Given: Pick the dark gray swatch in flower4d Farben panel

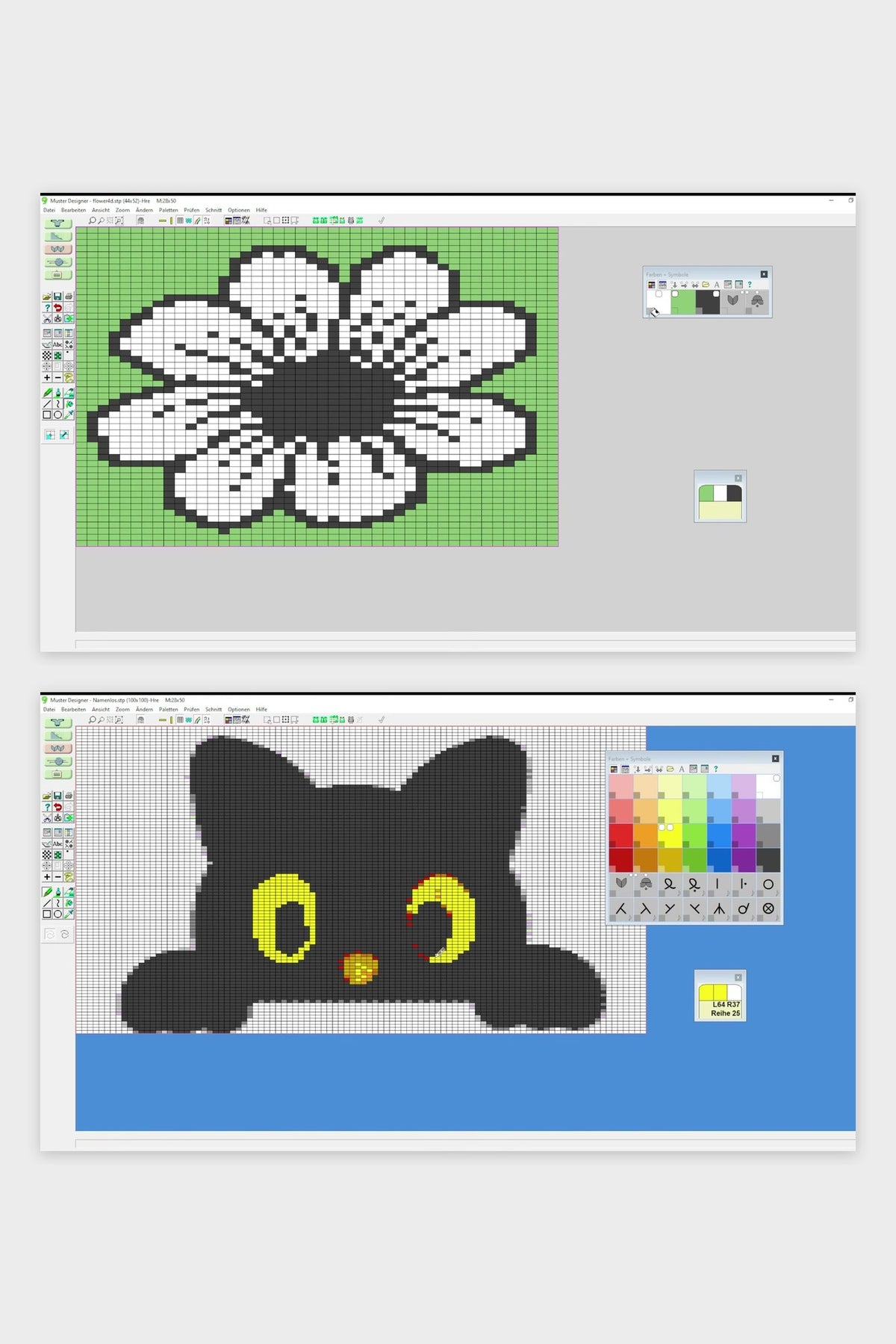Looking at the screenshot, I should click(707, 302).
